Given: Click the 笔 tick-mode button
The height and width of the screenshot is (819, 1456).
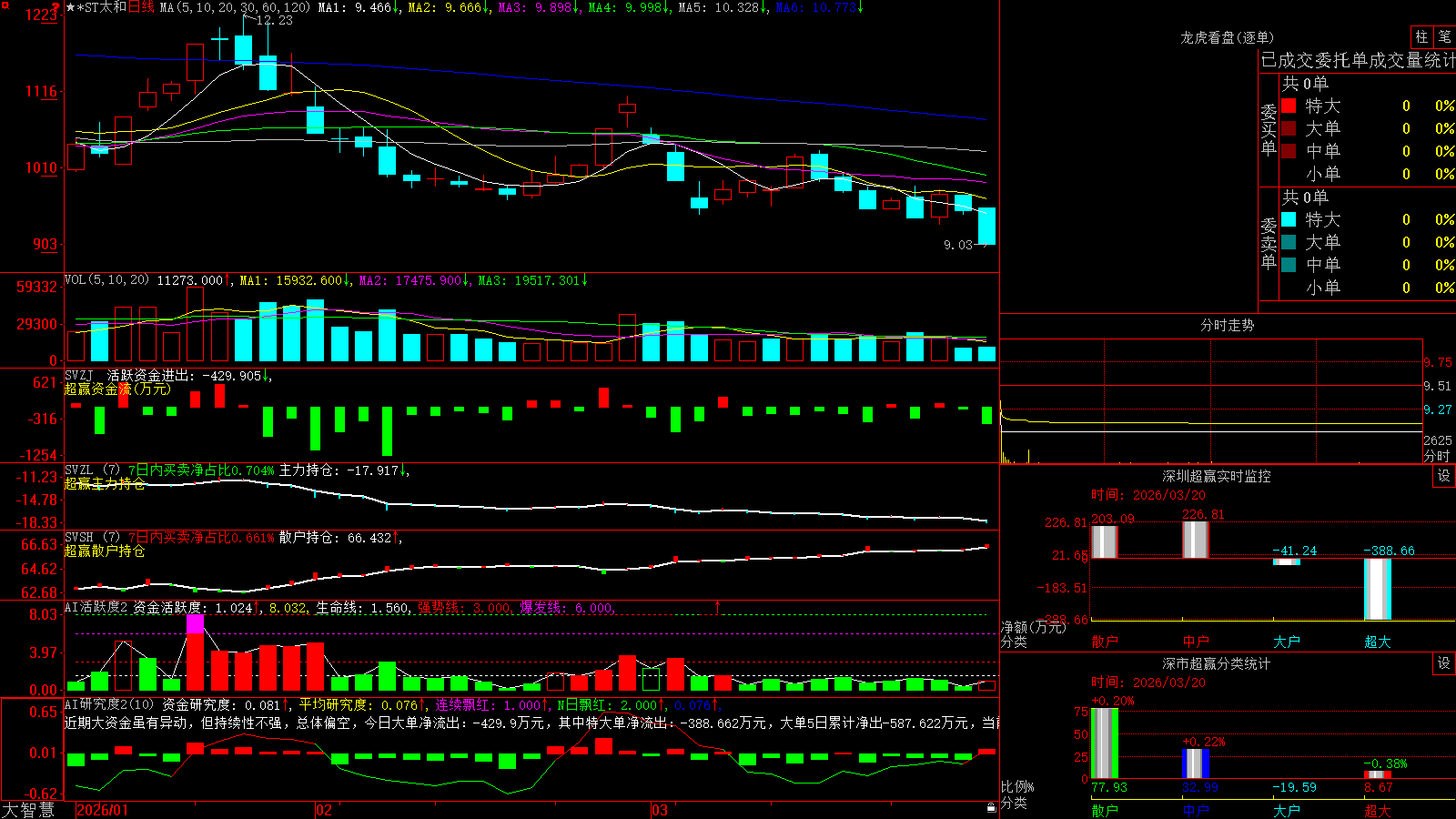Looking at the screenshot, I should click(x=1445, y=37).
